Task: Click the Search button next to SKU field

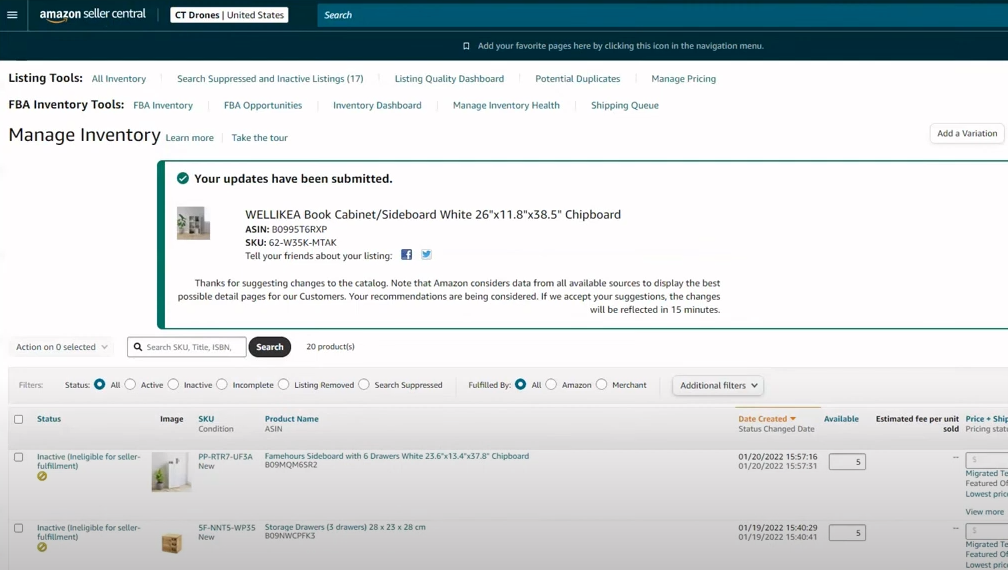Action: [270, 347]
